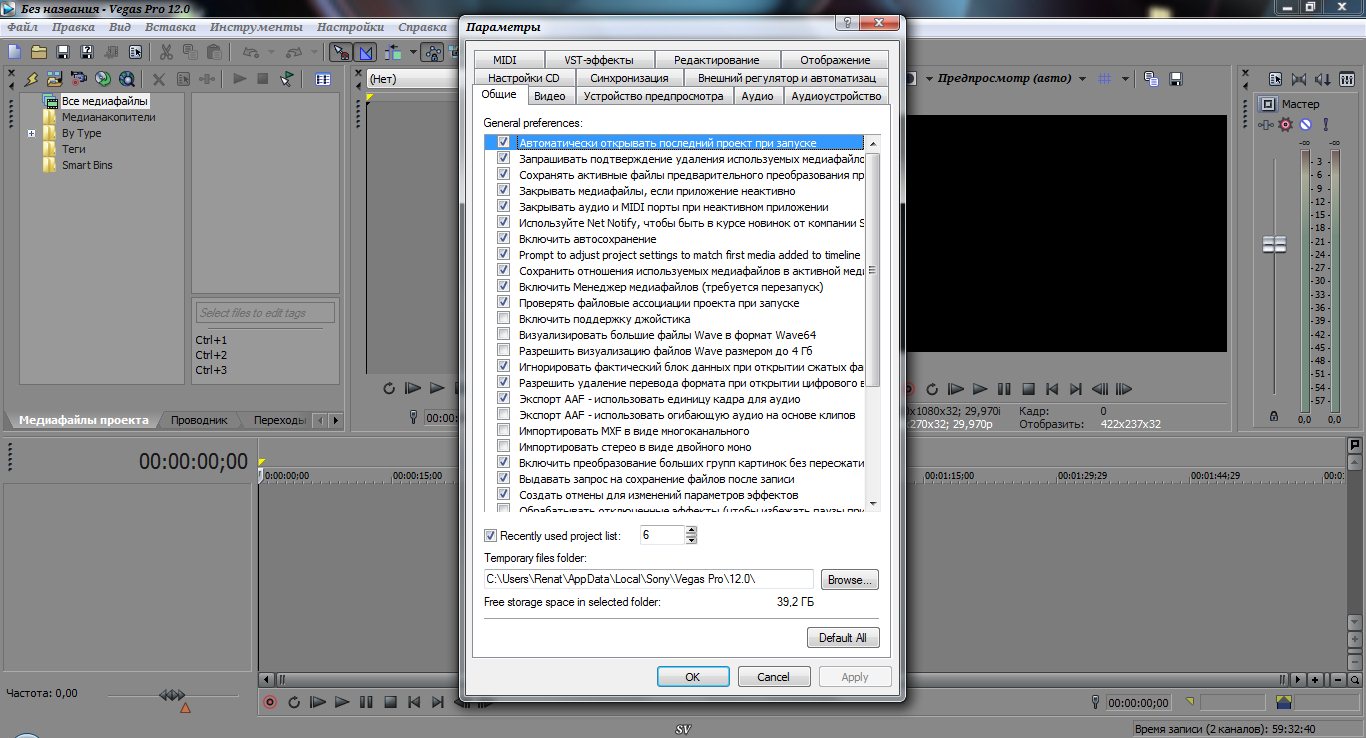Click the Master volume fader handle
Image resolution: width=1366 pixels, height=738 pixels.
(x=1274, y=244)
